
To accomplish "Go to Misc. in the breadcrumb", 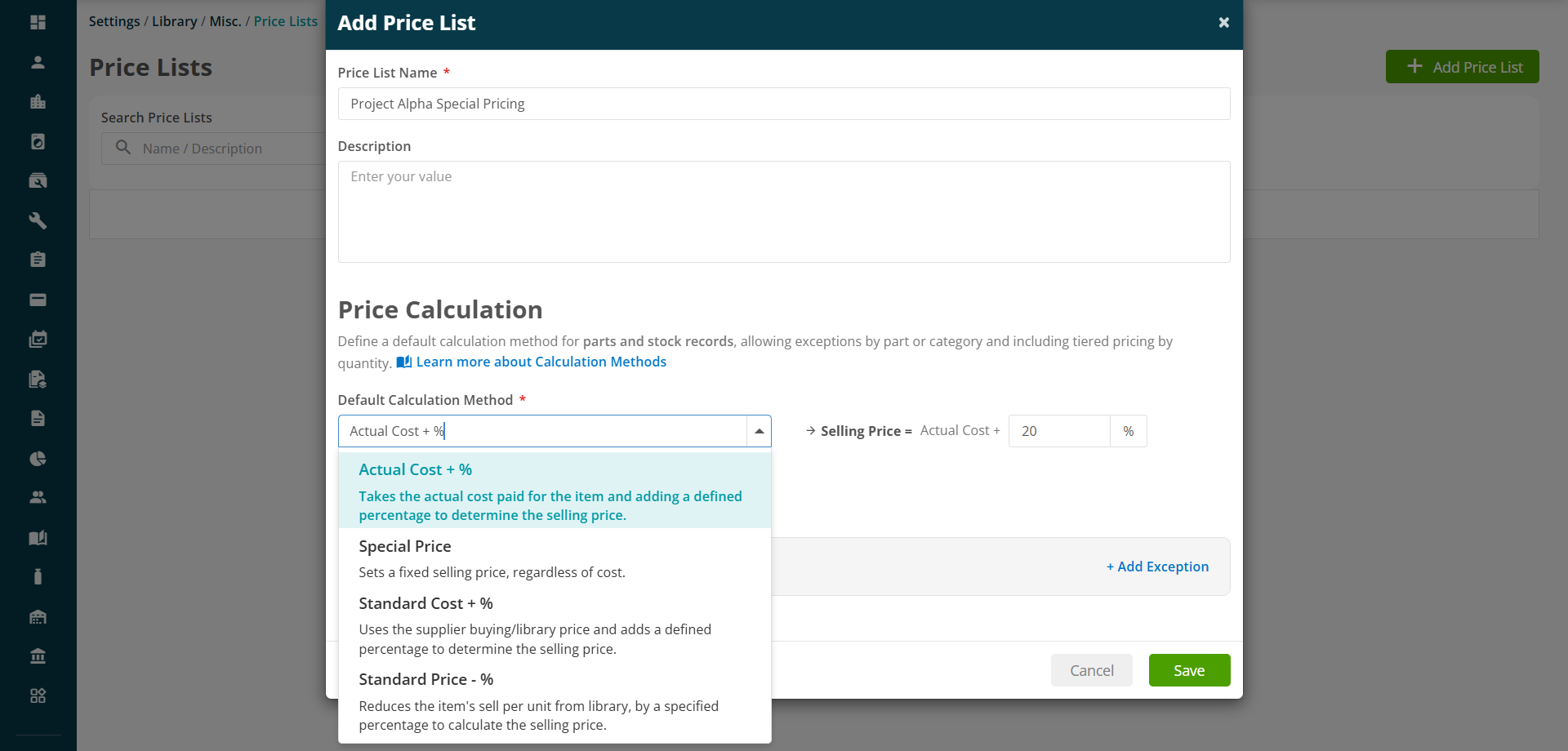I will 225,21.
